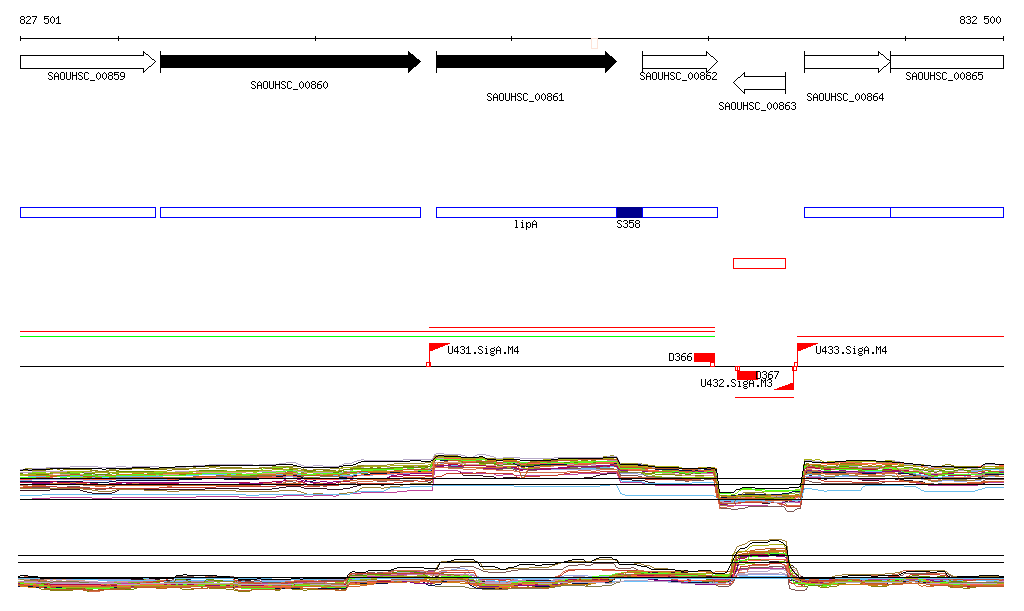Click the lipA label

[526, 225]
